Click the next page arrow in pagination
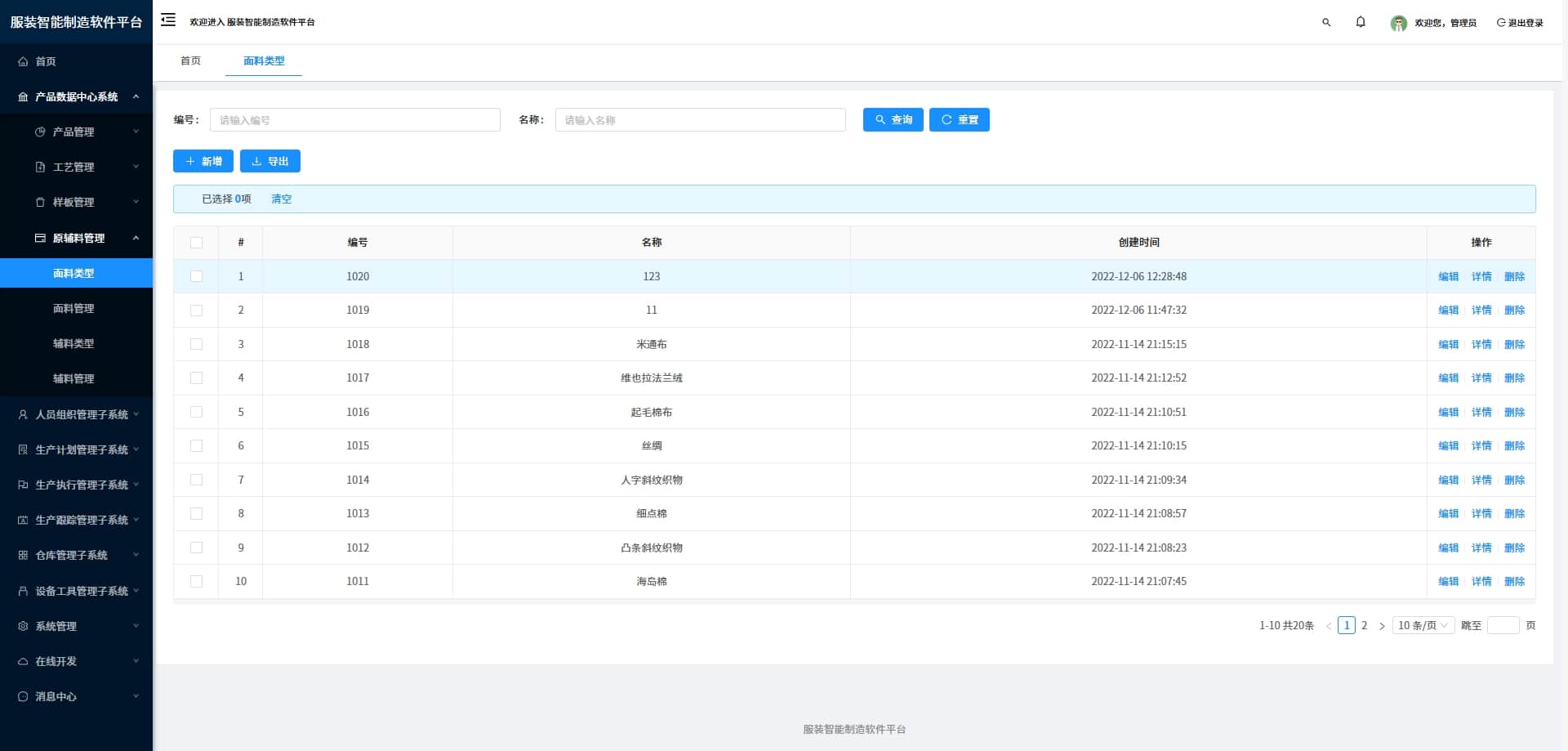Screen dimensions: 1568x751 tap(1382, 626)
